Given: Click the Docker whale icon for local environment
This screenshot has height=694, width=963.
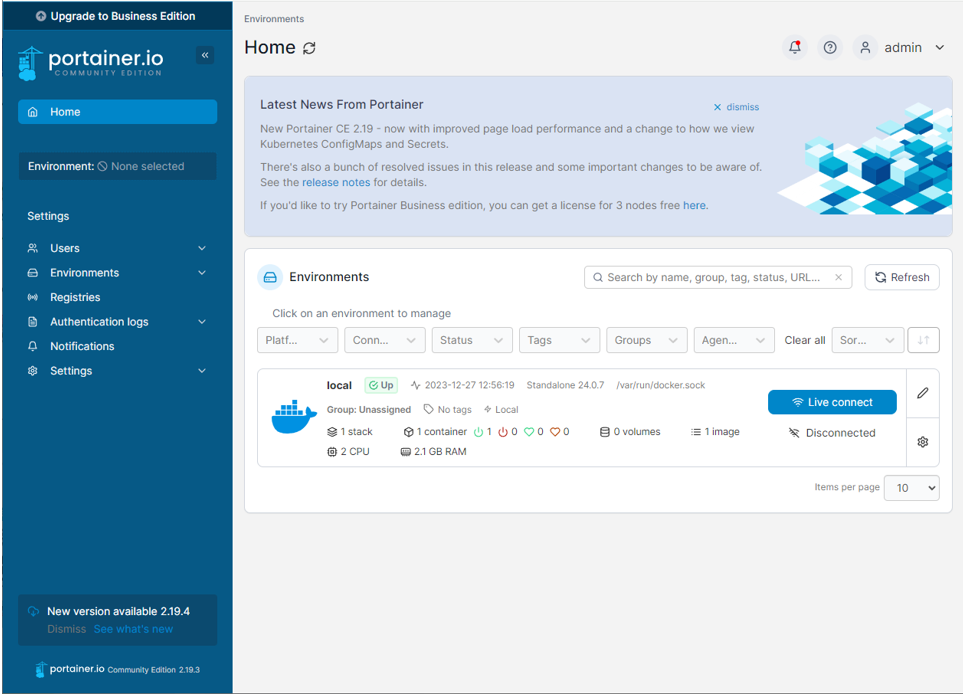Looking at the screenshot, I should (x=293, y=417).
